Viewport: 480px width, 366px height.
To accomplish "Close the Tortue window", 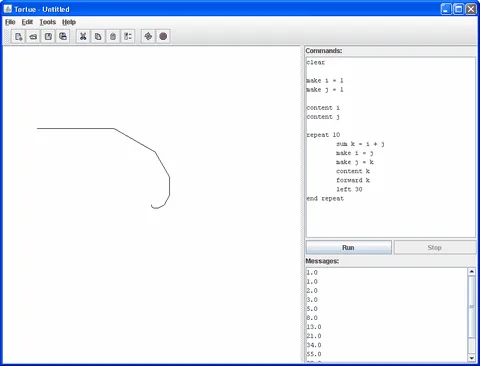I will tap(471, 9).
